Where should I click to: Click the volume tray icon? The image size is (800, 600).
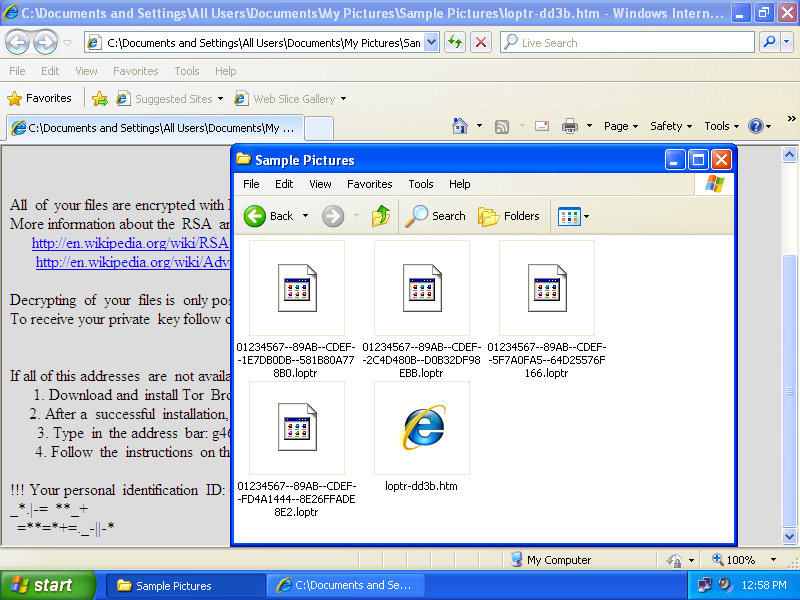tap(724, 585)
